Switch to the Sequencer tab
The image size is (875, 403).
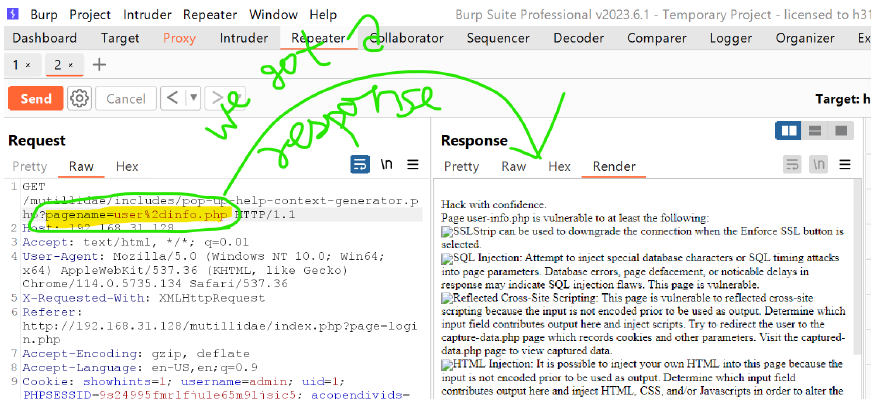[x=498, y=38]
